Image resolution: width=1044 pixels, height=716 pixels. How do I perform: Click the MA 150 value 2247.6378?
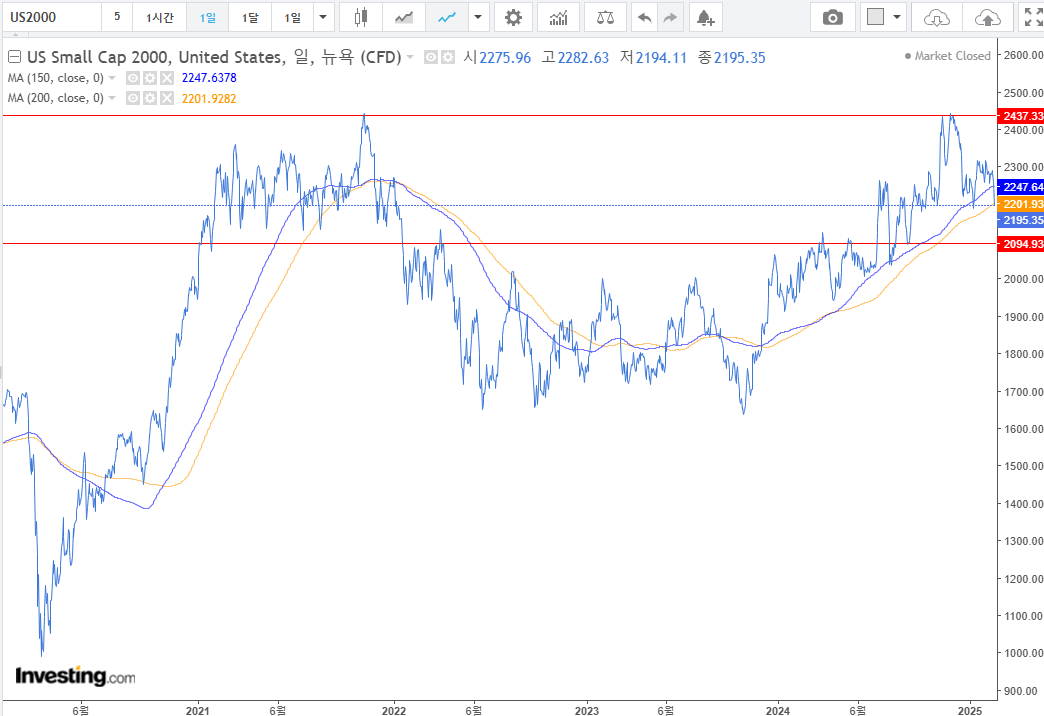[209, 78]
